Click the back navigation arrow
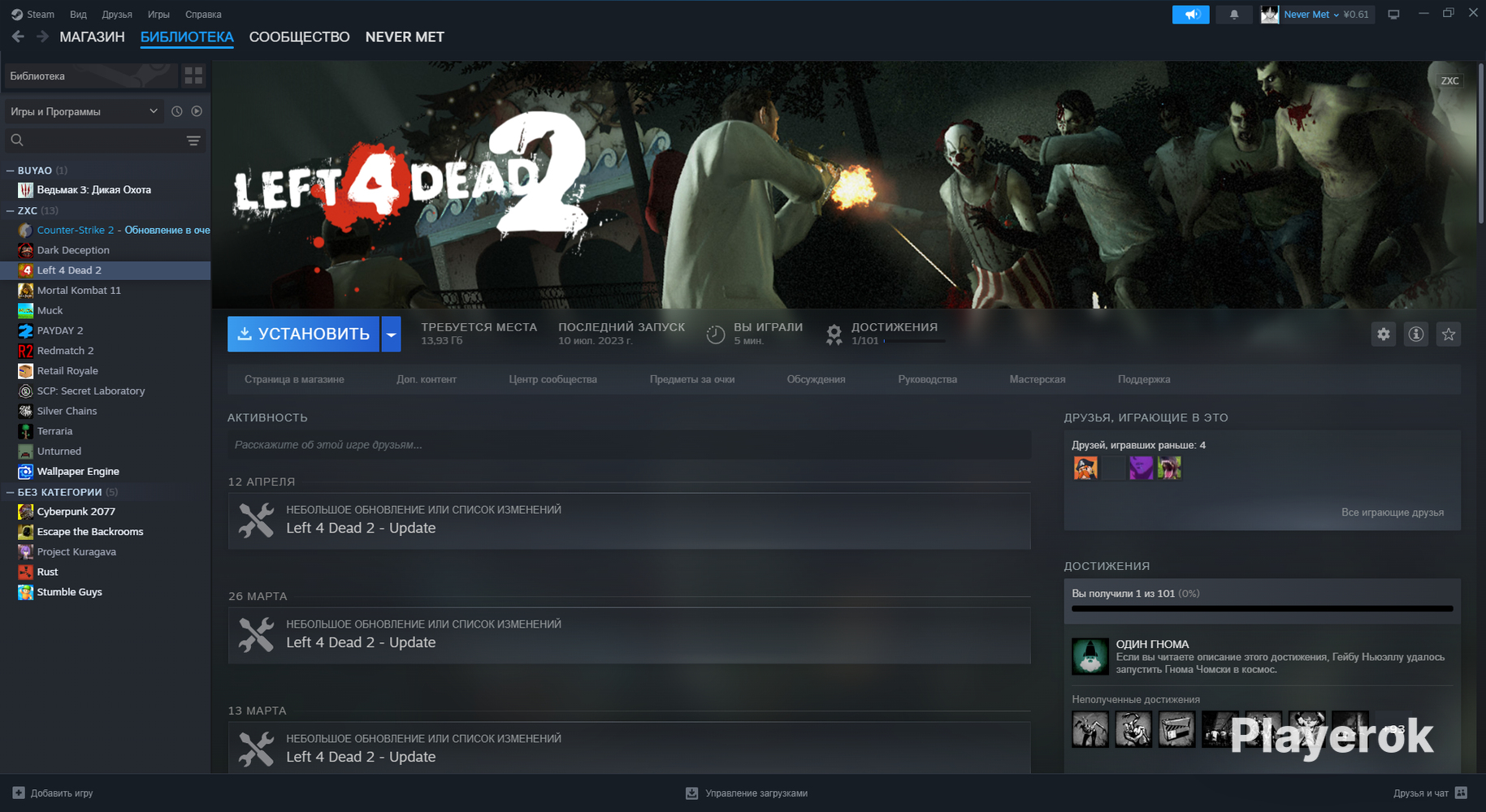 point(18,37)
